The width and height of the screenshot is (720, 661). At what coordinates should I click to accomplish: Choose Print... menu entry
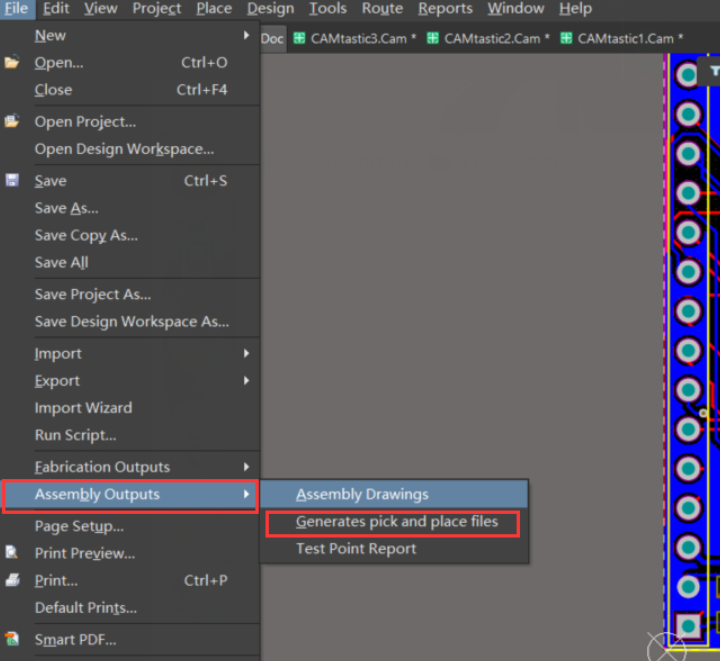130,580
